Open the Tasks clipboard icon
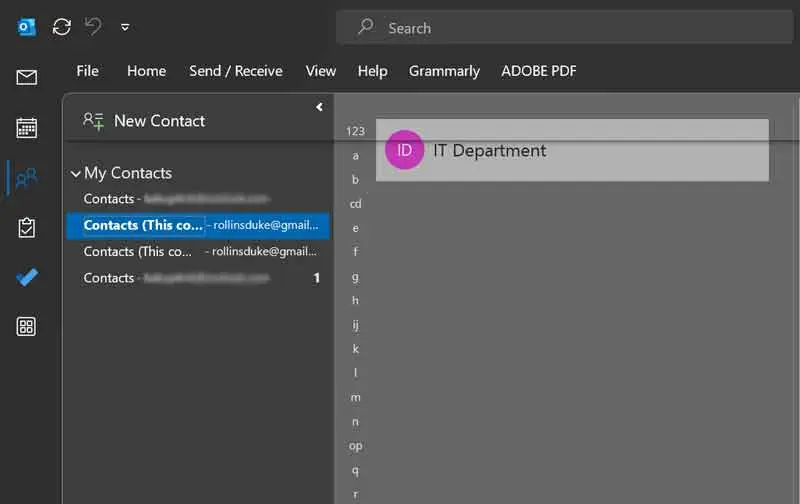800x504 pixels. click(x=27, y=228)
